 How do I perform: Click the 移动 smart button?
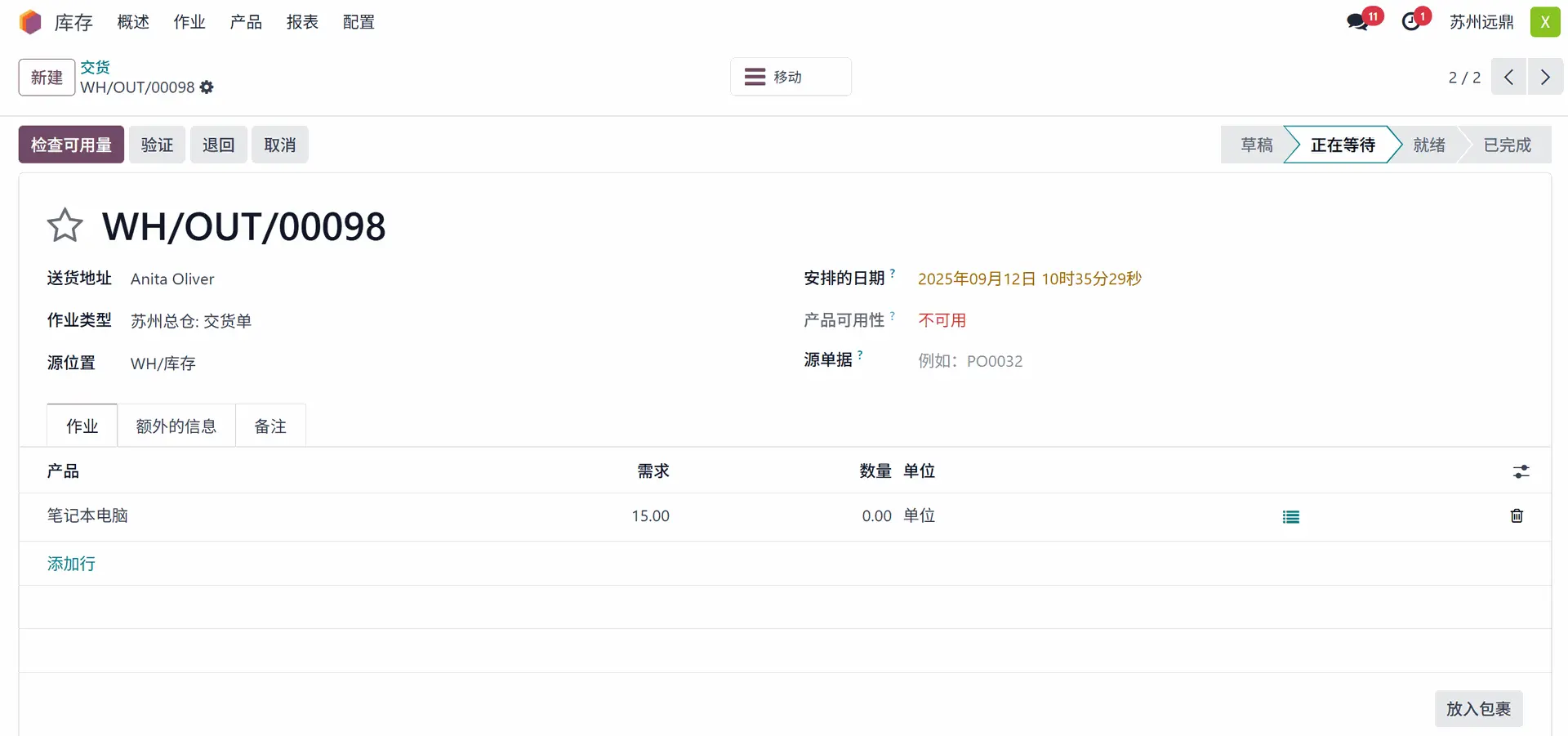pyautogui.click(x=790, y=77)
